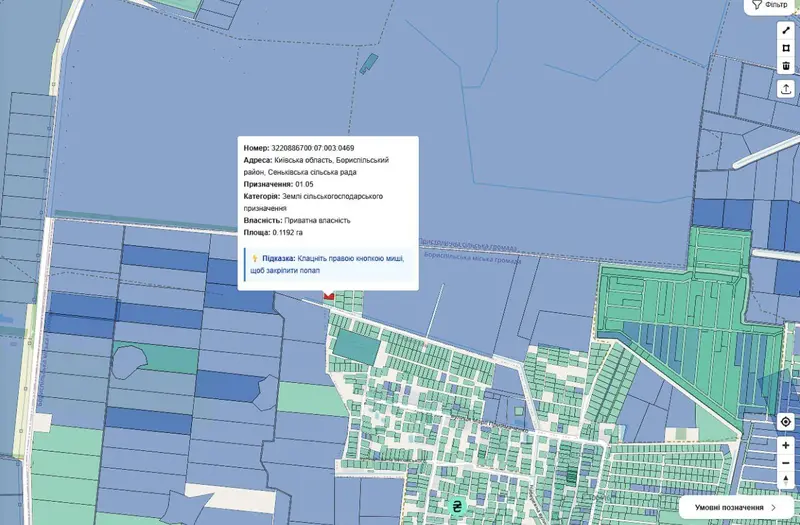The image size is (800, 525).
Task: Locate my position with geolocate icon
Action: [x=786, y=422]
